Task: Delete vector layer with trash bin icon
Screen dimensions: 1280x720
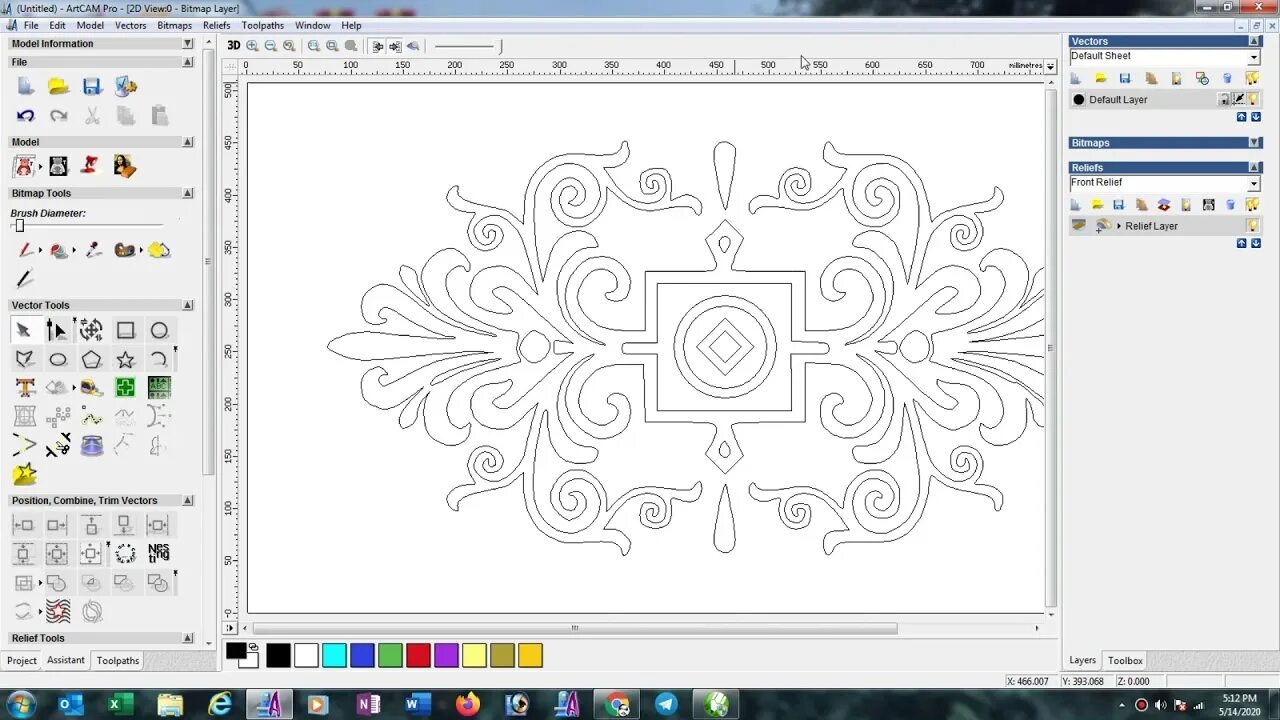Action: pos(1228,78)
